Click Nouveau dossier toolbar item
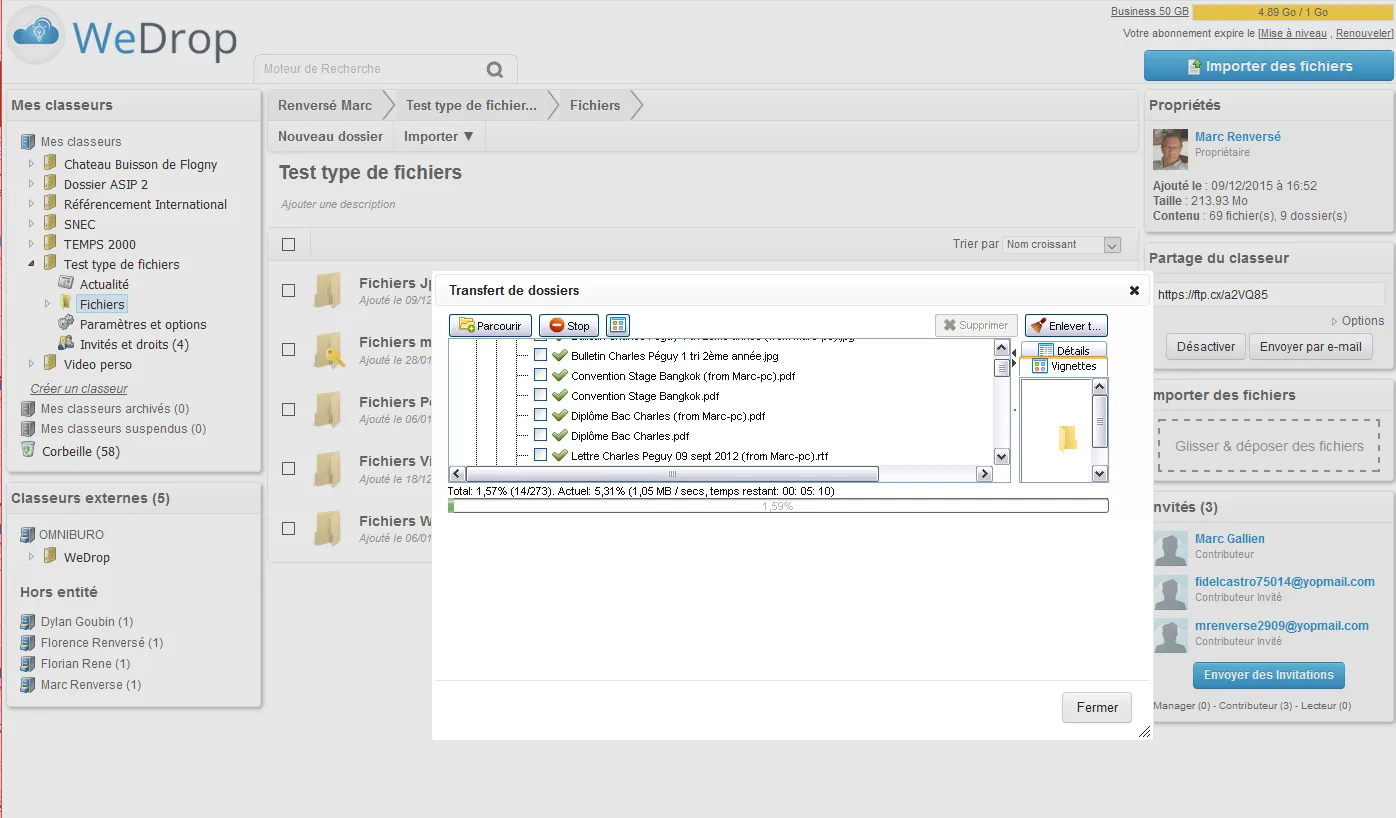The width and height of the screenshot is (1396, 818). 330,136
